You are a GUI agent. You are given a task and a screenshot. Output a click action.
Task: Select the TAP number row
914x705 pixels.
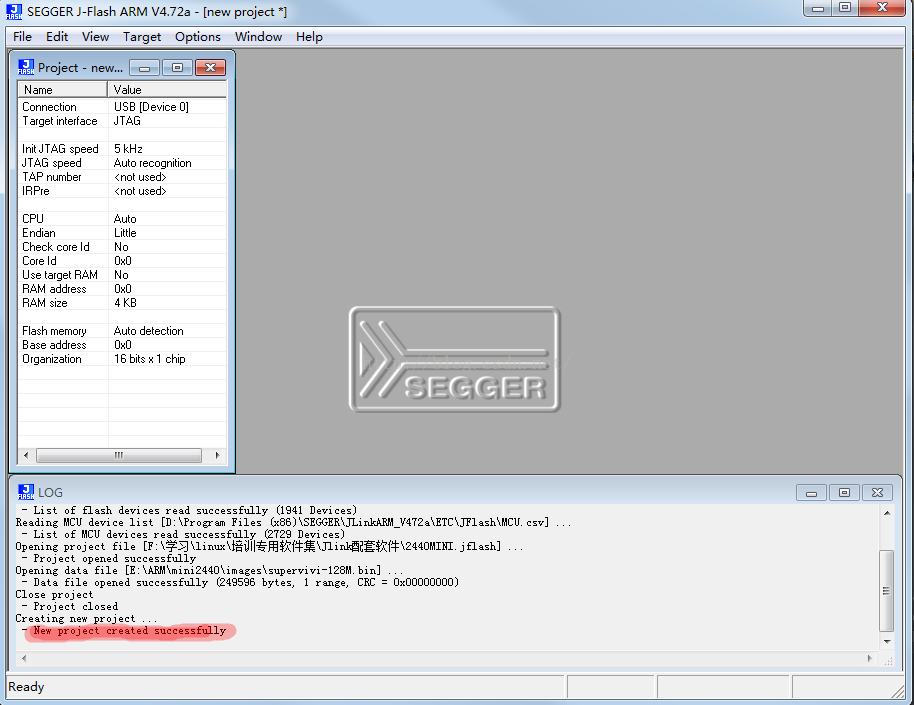122,177
